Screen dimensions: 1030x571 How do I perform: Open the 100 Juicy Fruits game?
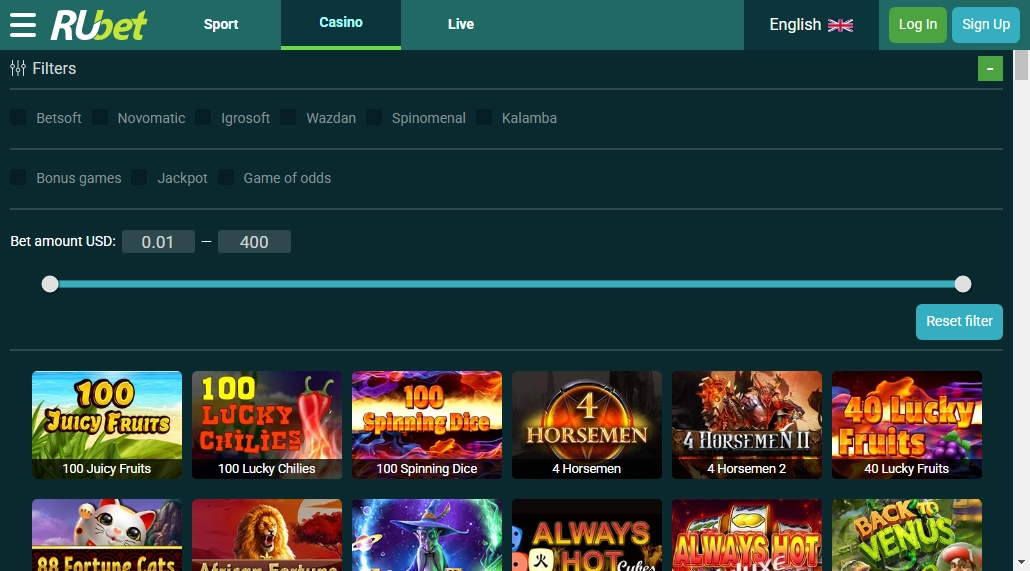coord(107,424)
